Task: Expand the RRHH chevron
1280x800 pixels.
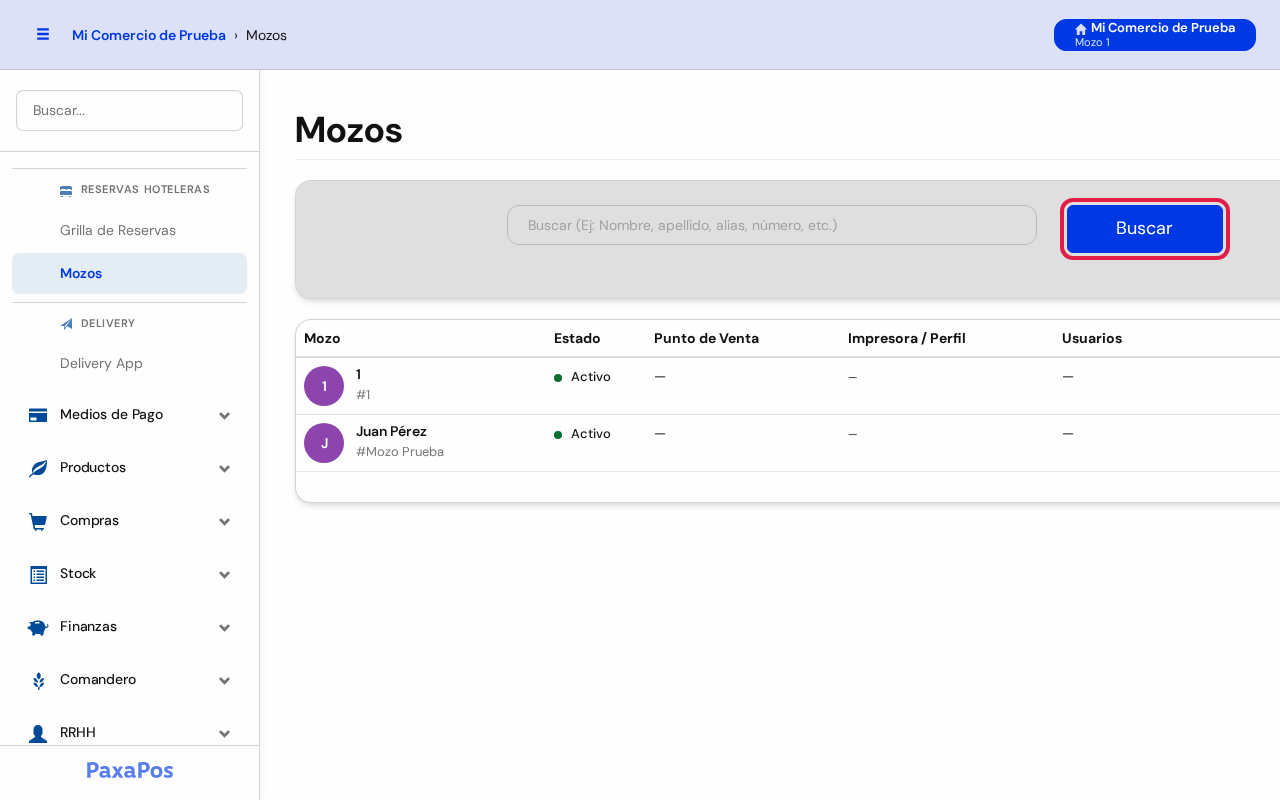Action: 225,734
